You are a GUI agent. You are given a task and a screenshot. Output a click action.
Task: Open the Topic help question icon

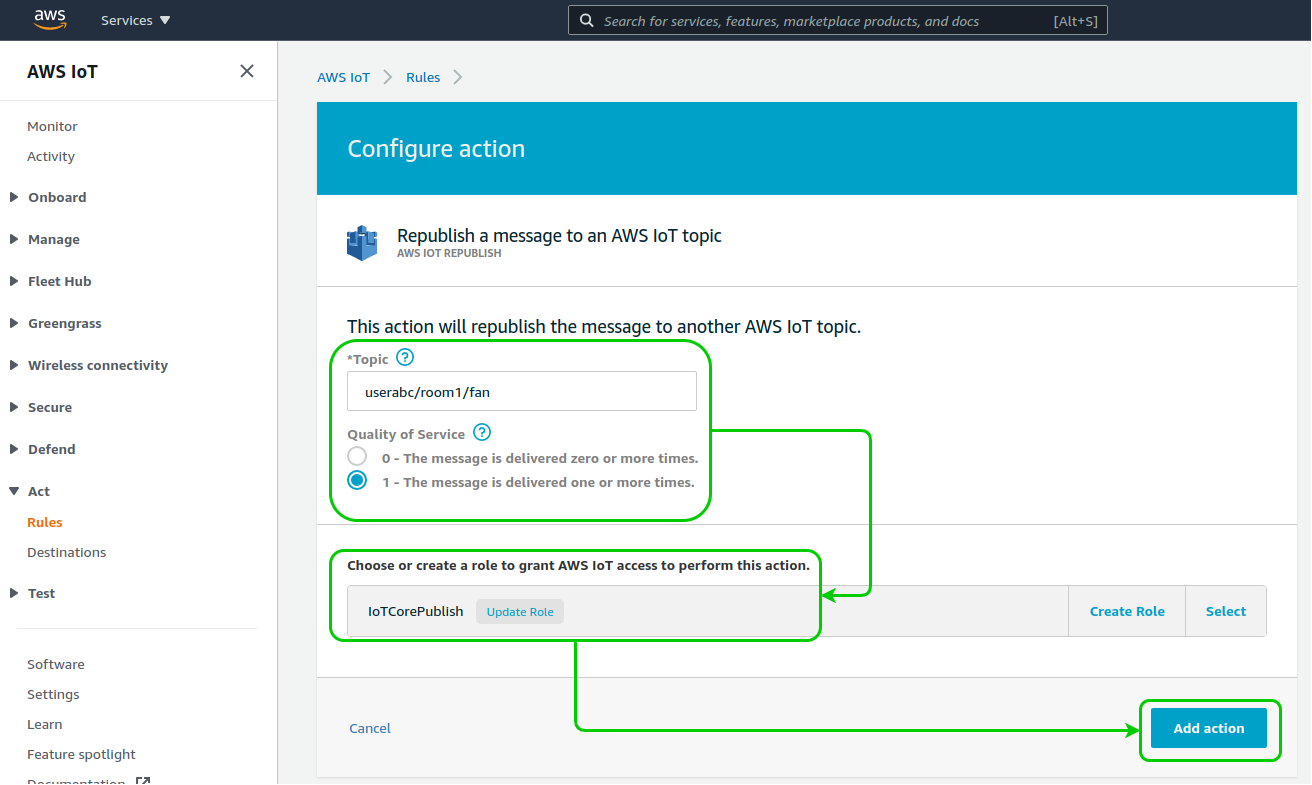pyautogui.click(x=405, y=357)
